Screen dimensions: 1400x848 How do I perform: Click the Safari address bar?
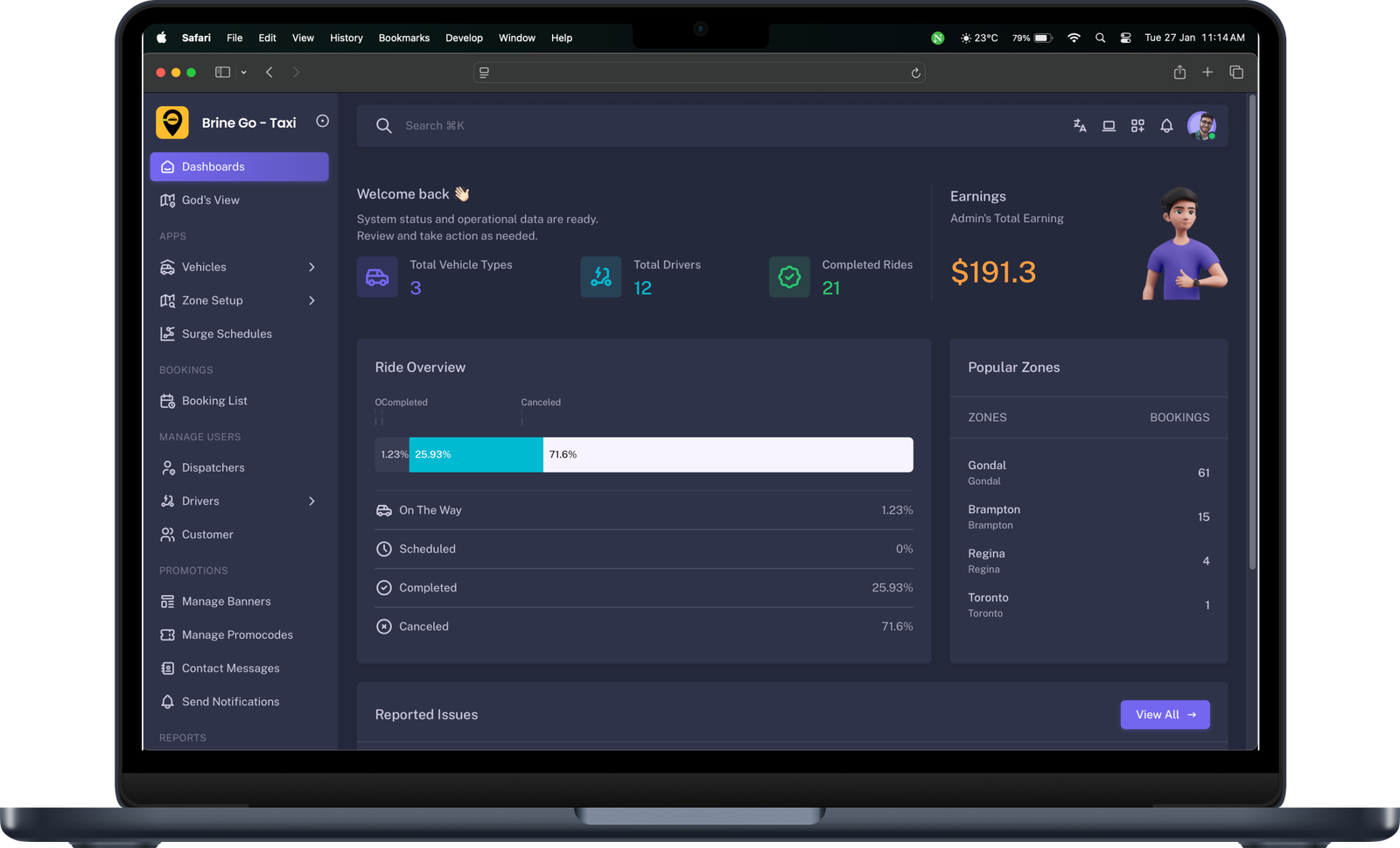pyautogui.click(x=699, y=73)
